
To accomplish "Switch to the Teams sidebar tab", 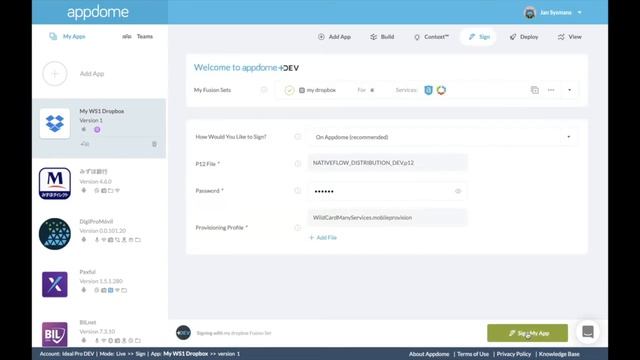I will click(x=138, y=36).
